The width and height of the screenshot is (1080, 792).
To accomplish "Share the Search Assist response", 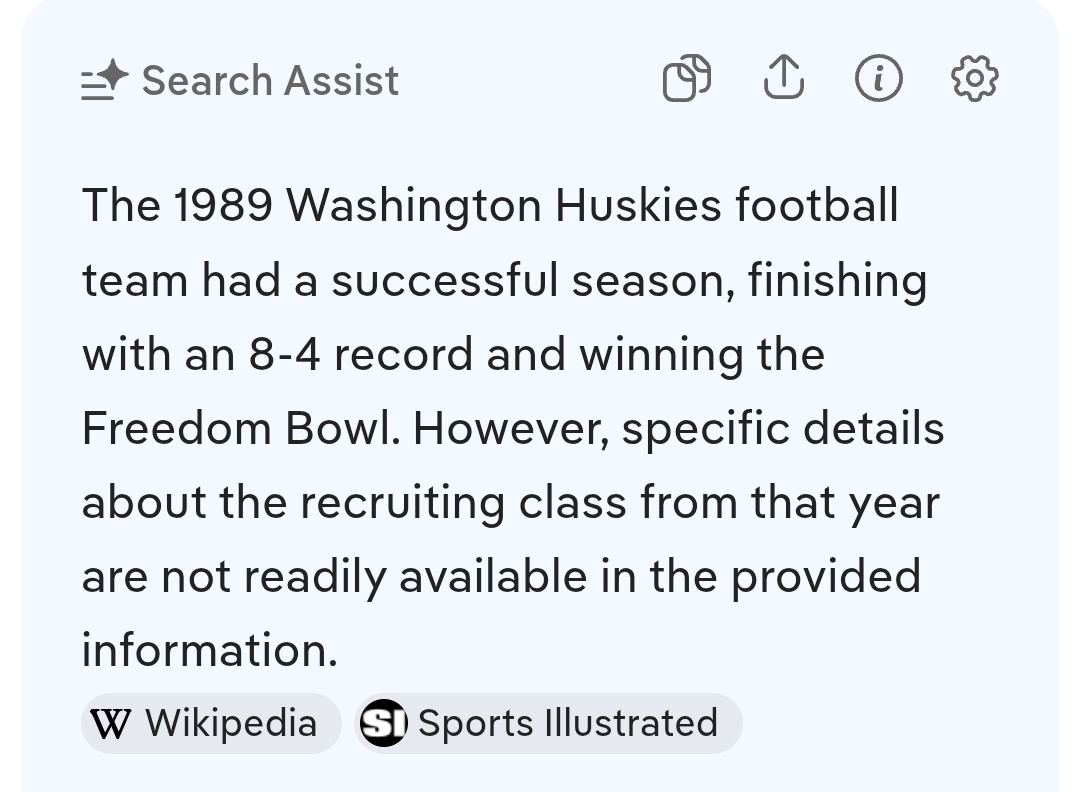I will tap(783, 78).
